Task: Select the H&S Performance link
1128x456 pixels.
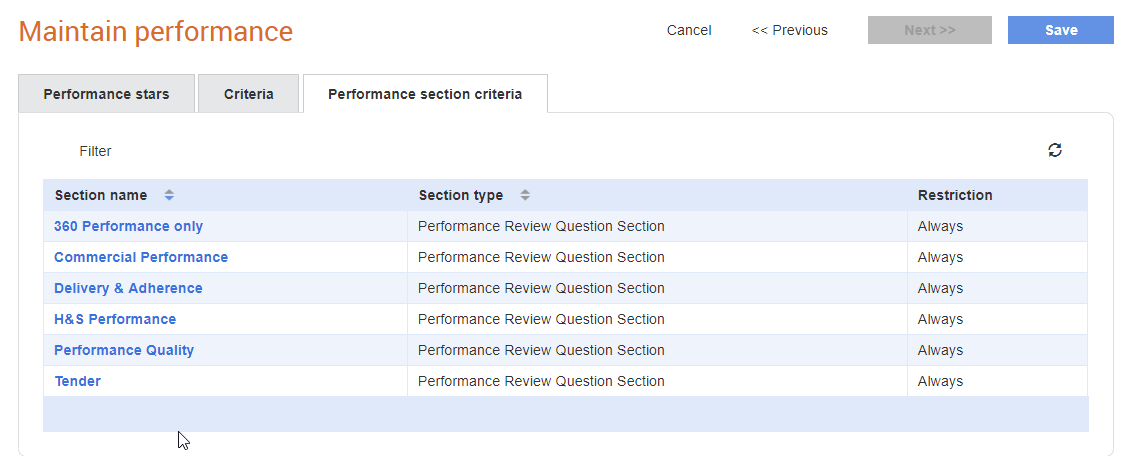Action: click(x=115, y=319)
